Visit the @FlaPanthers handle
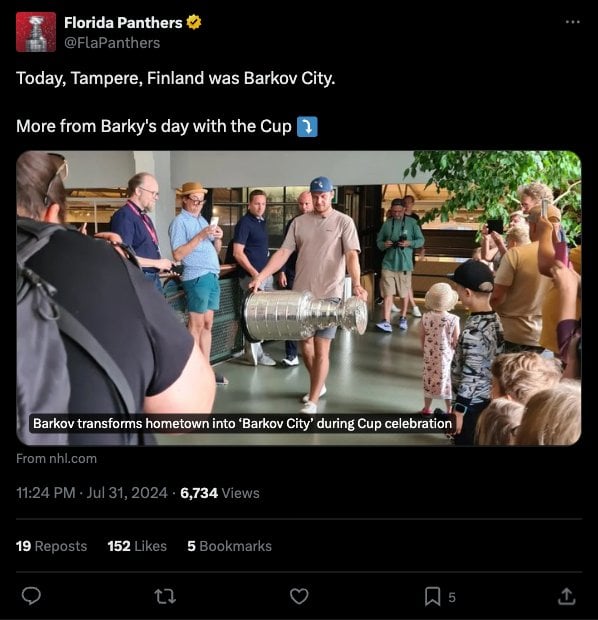The height and width of the screenshot is (620, 598). 112,43
